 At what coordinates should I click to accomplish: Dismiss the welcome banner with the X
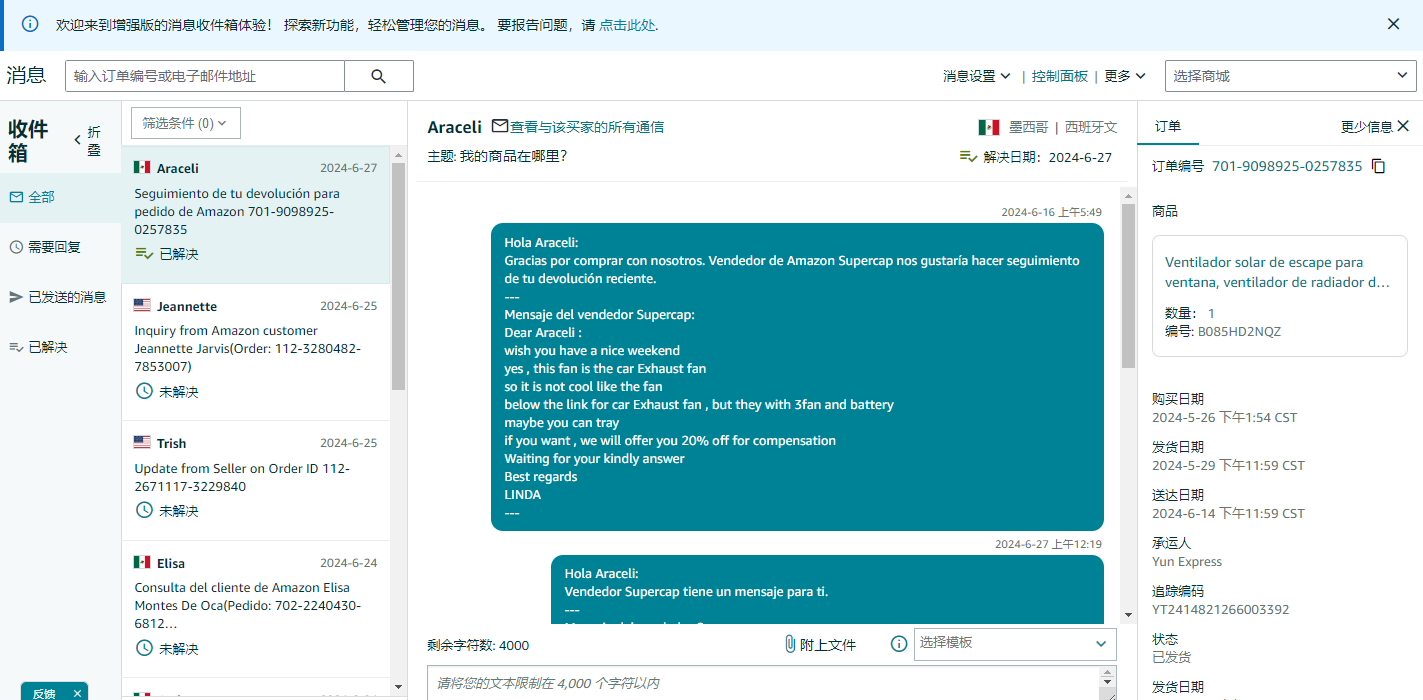[1393, 24]
